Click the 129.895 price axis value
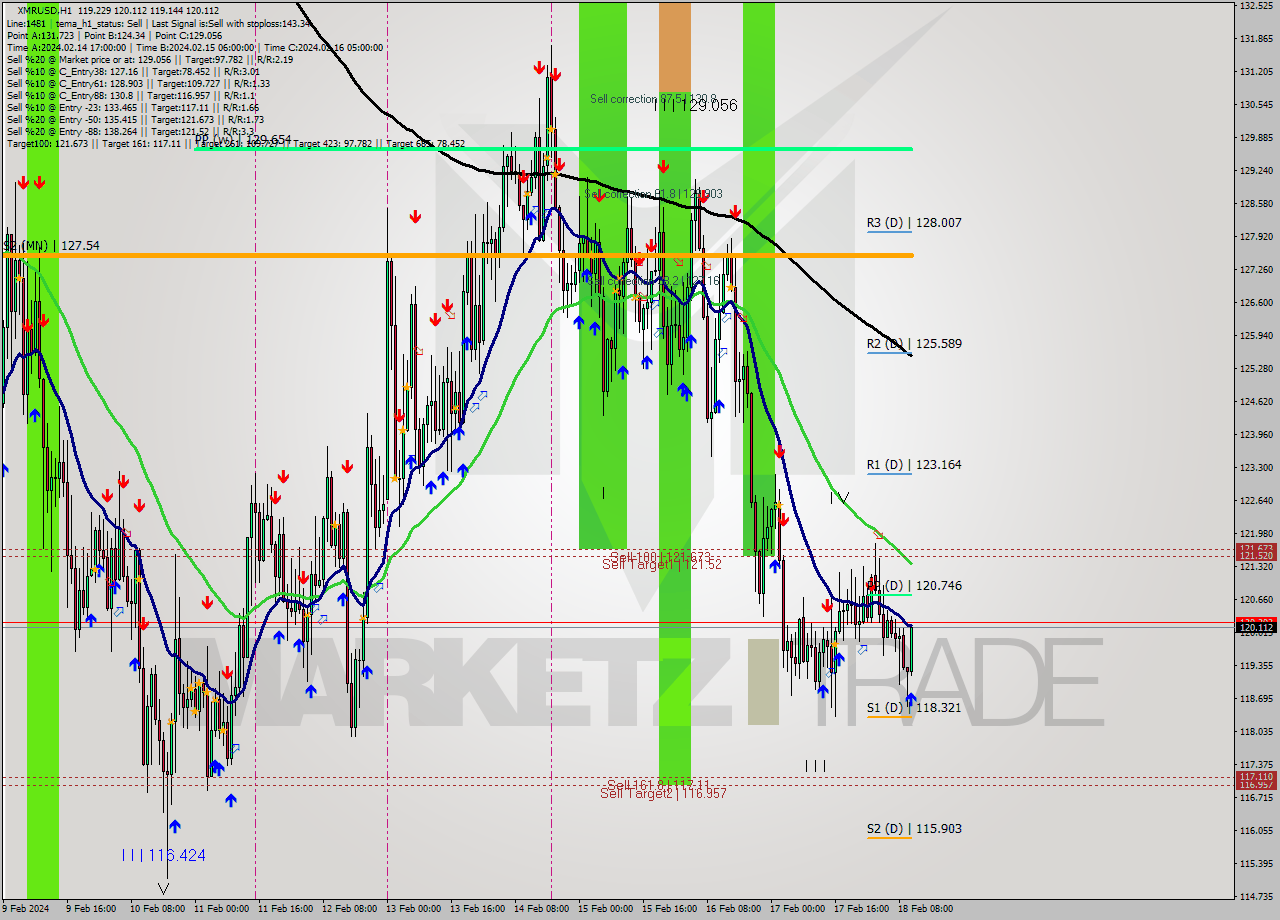 [x=1256, y=138]
